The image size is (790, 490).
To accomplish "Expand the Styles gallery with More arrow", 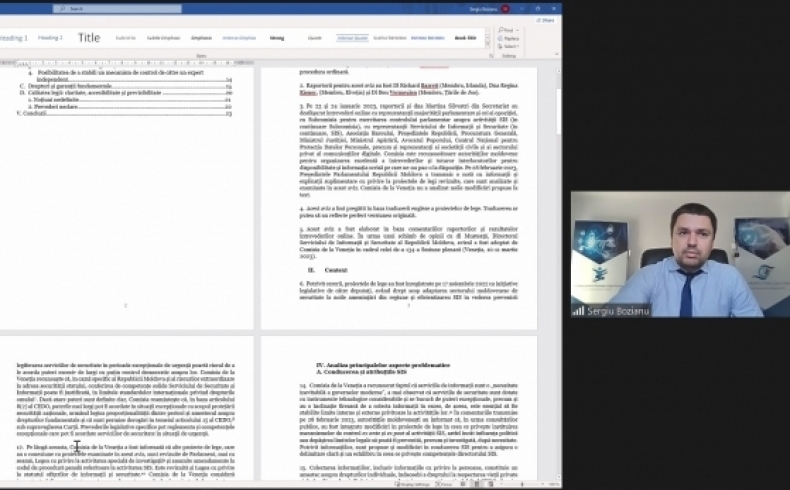I will (487, 45).
